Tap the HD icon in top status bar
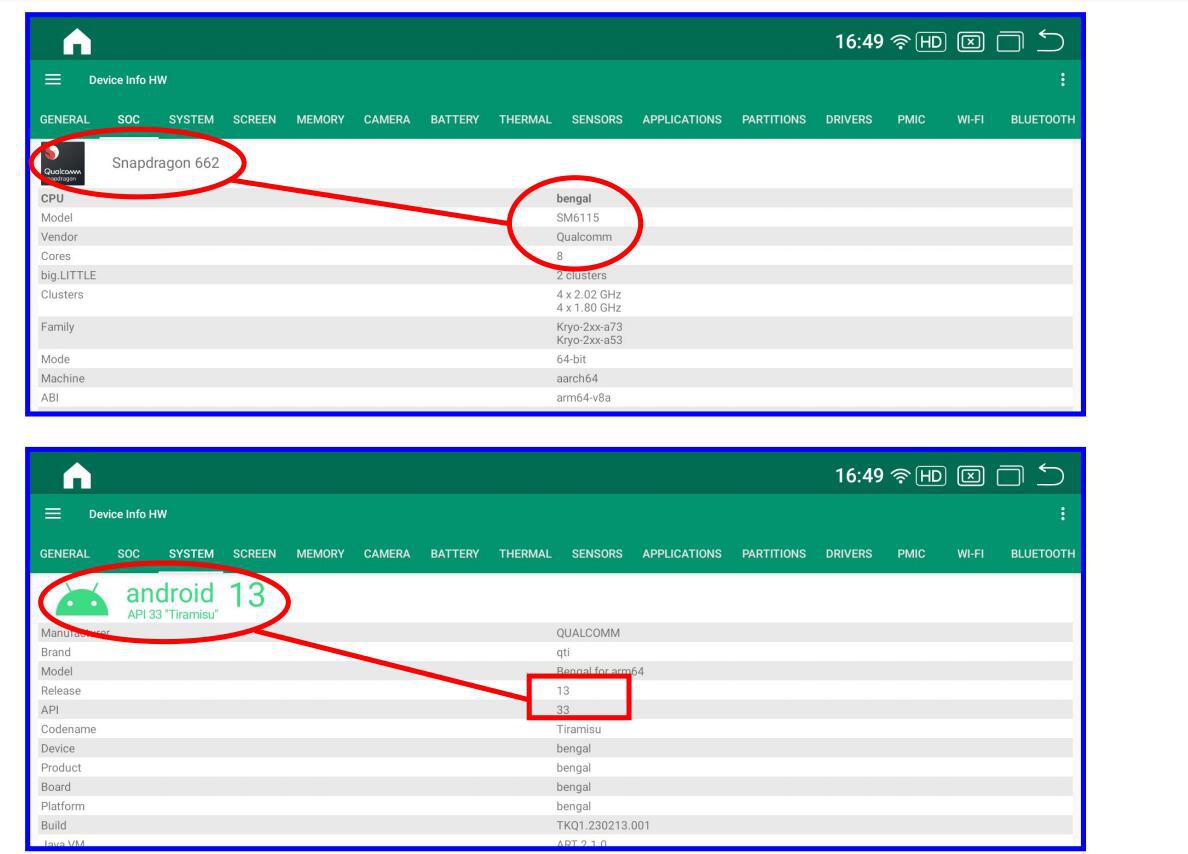The width and height of the screenshot is (1188, 854). click(930, 42)
